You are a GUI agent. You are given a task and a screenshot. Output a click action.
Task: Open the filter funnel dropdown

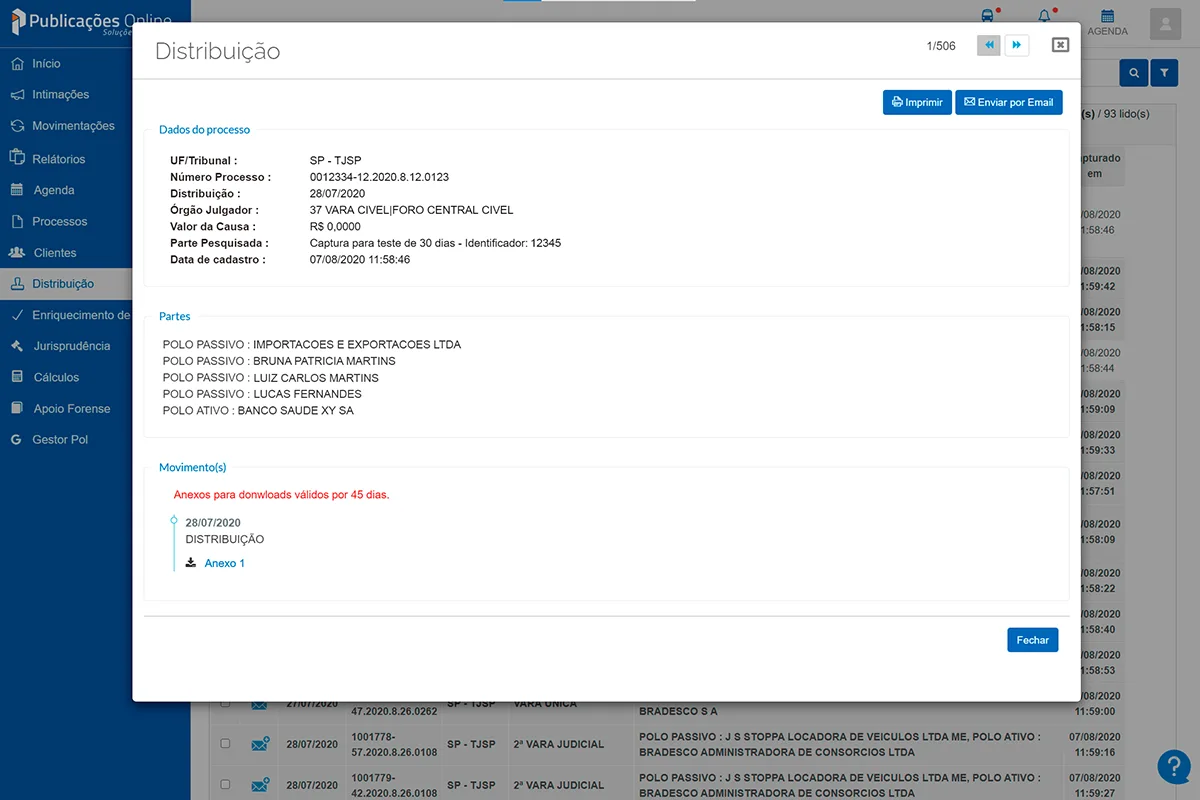[1164, 72]
